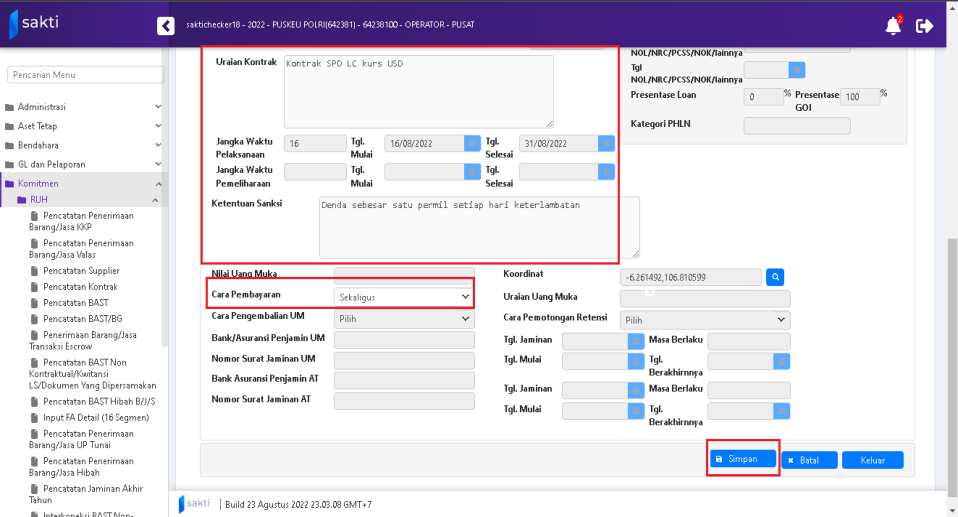Open calendar for Pemeliharaan Tgl. Selesai
The image size is (958, 517).
click(606, 172)
